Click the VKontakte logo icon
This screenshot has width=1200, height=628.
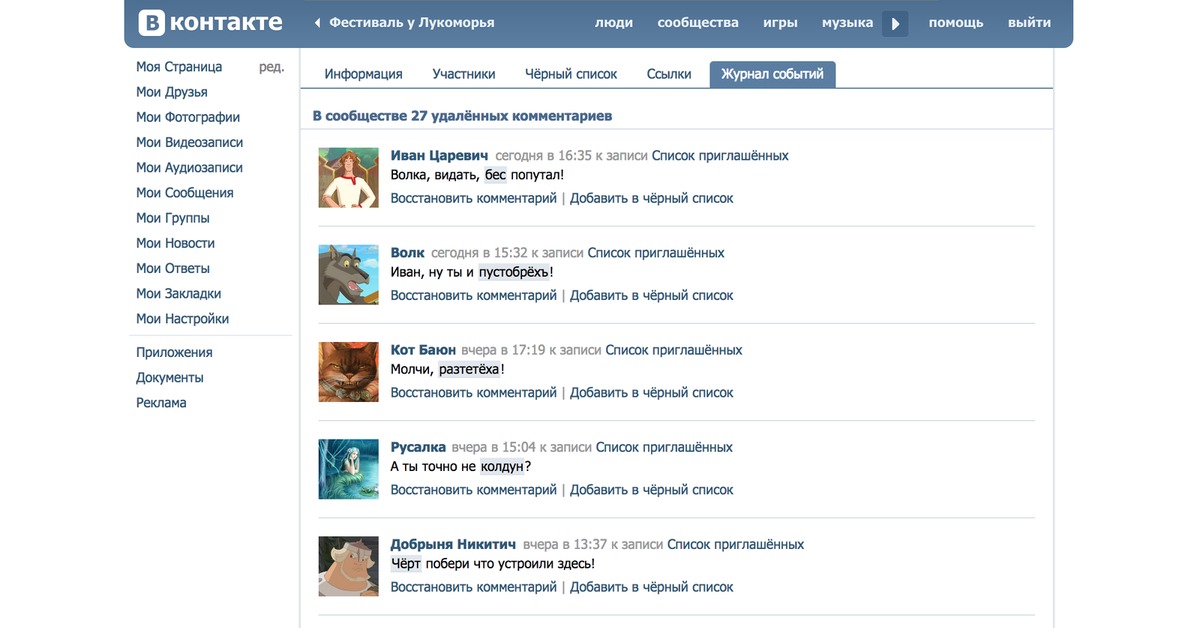(x=150, y=22)
